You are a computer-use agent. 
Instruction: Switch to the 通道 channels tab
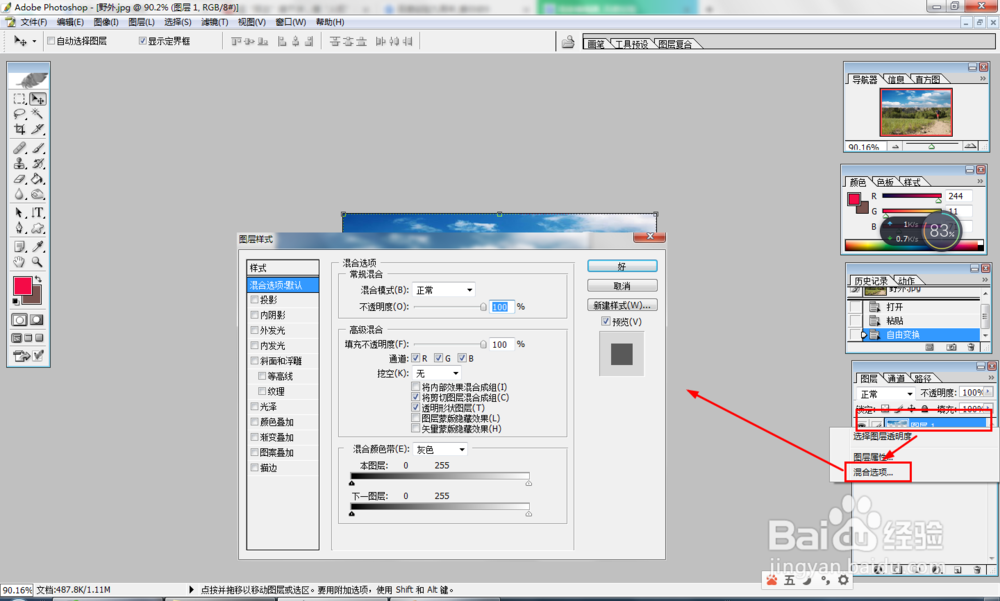click(897, 378)
